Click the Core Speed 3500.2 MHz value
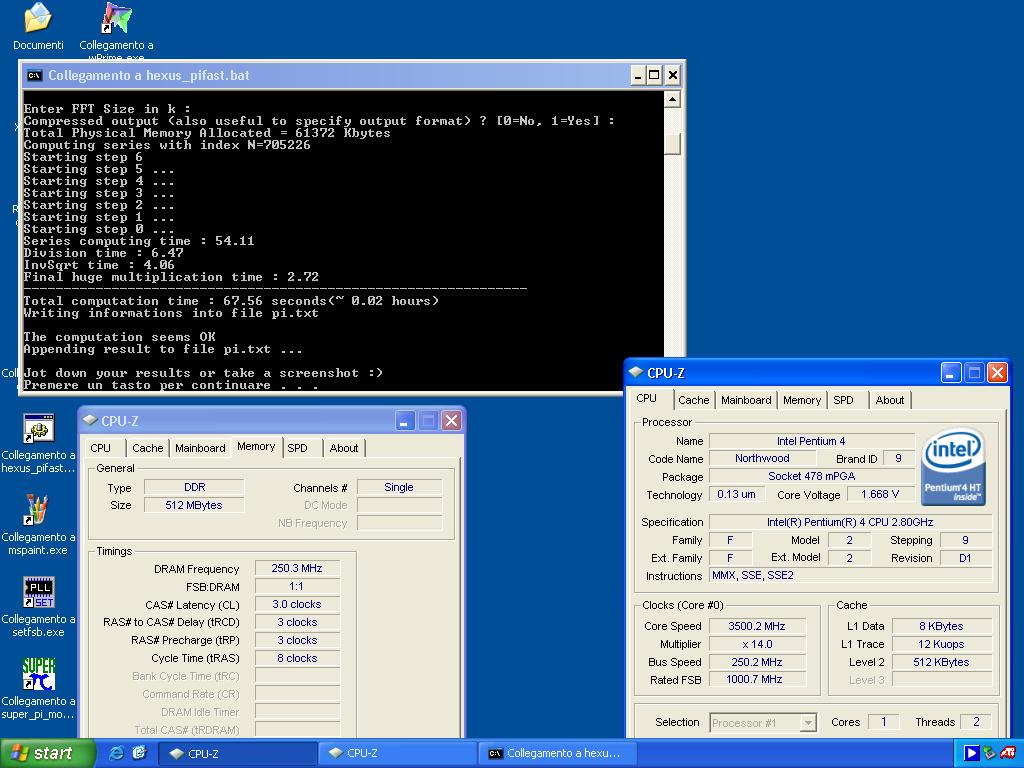 click(757, 626)
